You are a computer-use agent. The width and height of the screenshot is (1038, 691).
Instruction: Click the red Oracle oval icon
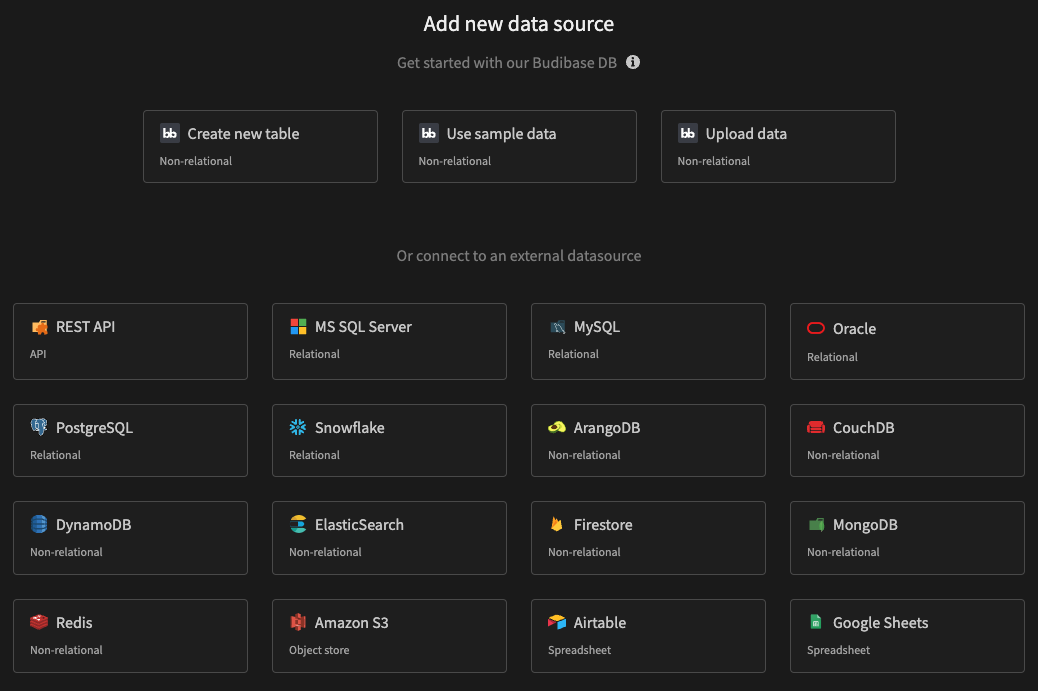pos(816,328)
